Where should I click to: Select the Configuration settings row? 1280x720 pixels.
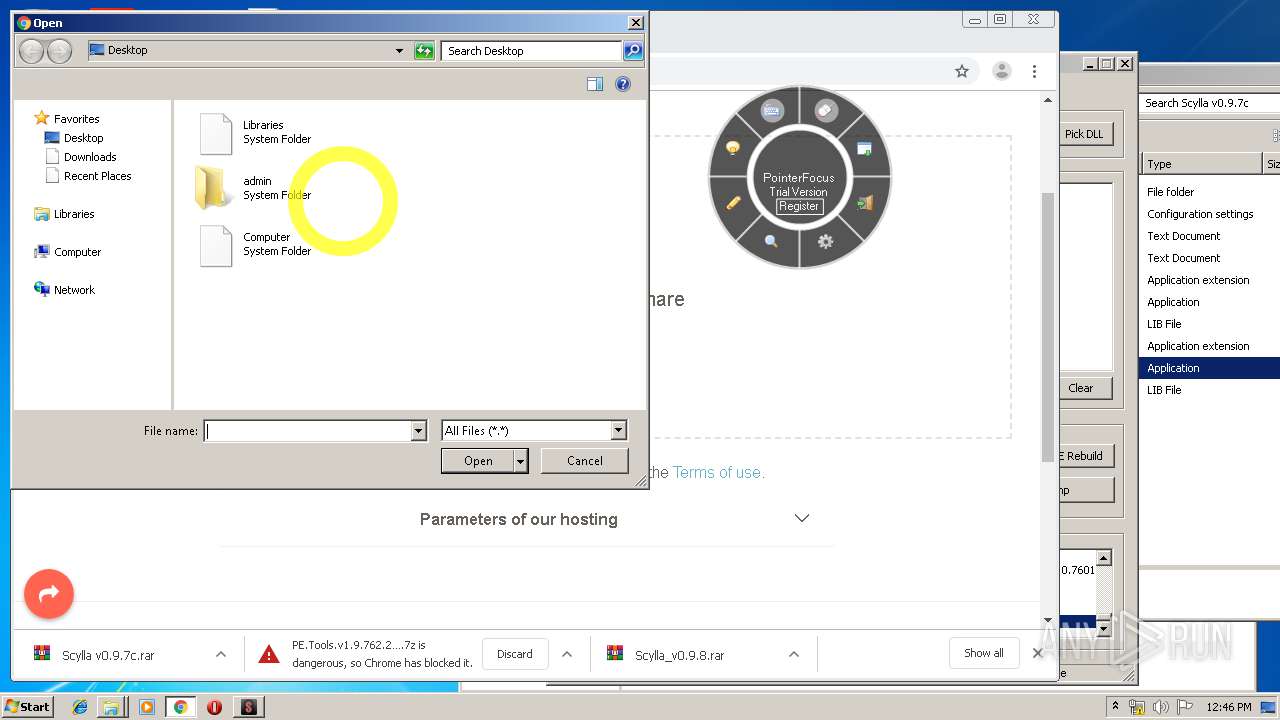point(1210,214)
